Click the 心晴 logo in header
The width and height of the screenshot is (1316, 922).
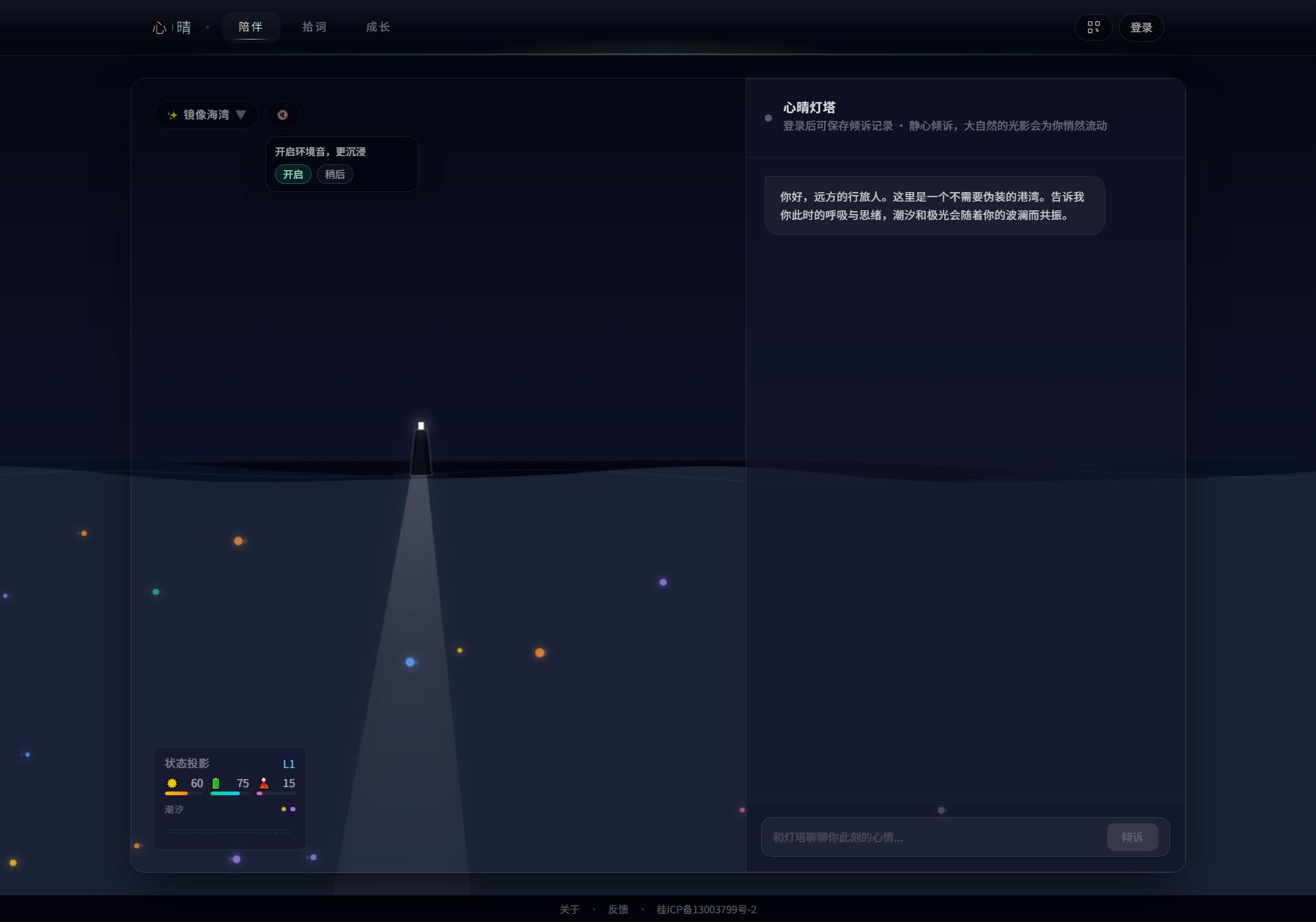click(172, 28)
